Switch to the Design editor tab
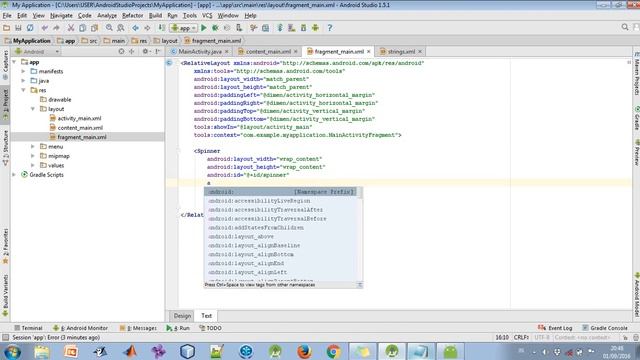 pyautogui.click(x=182, y=316)
